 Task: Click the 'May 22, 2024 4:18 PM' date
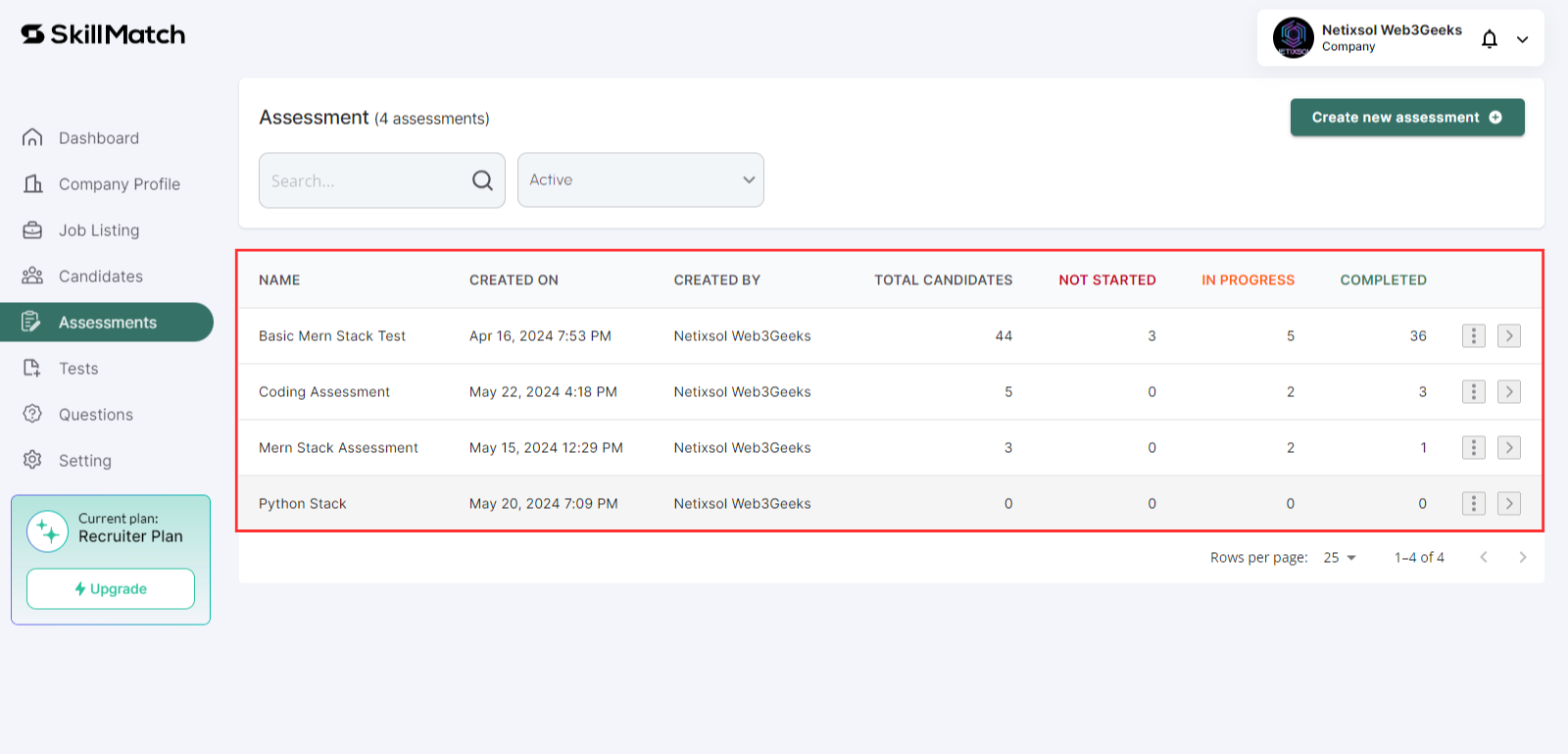(543, 392)
